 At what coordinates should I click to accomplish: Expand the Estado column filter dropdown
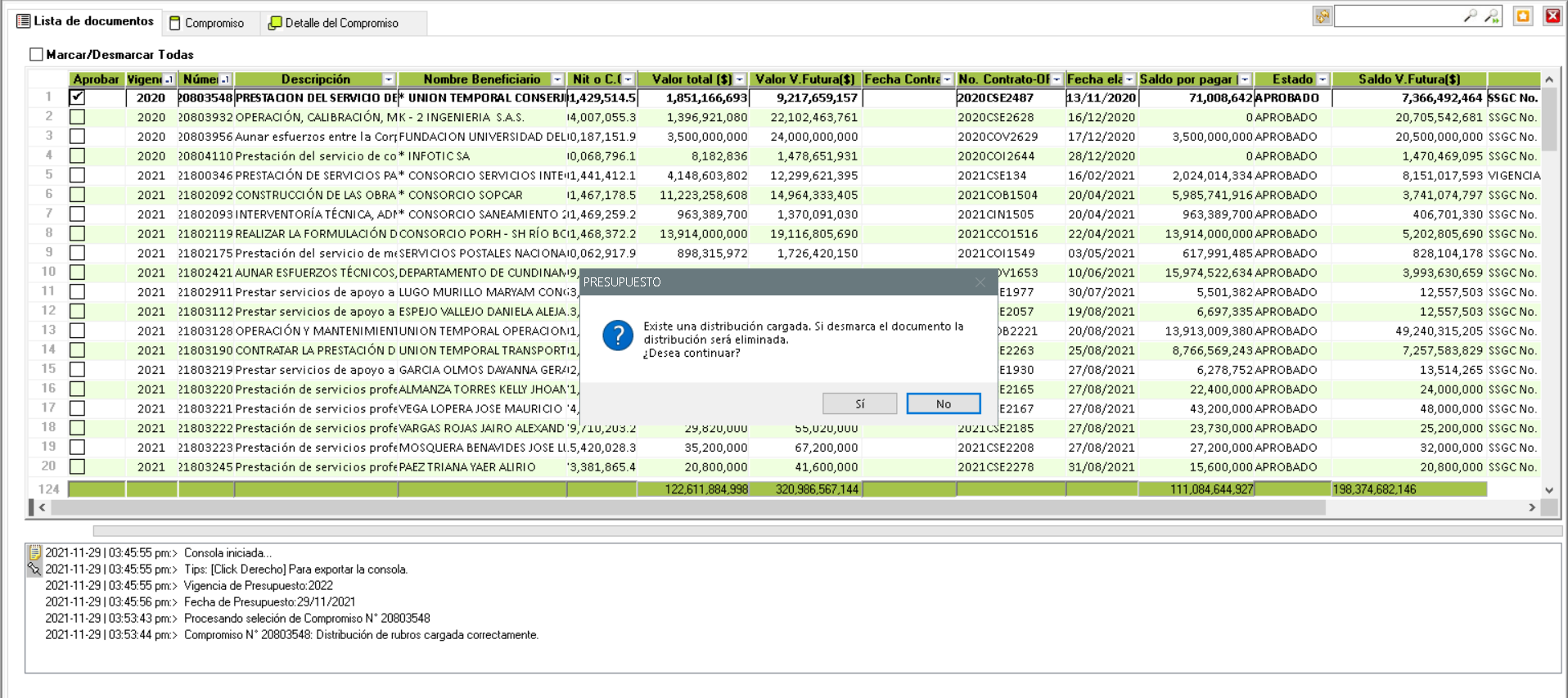[1322, 79]
